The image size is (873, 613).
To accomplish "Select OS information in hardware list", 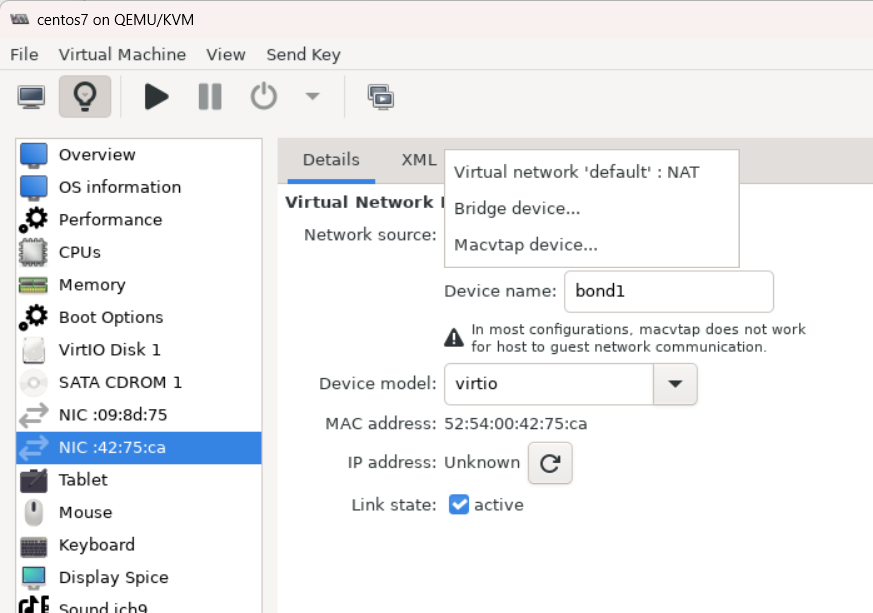I will click(139, 187).
